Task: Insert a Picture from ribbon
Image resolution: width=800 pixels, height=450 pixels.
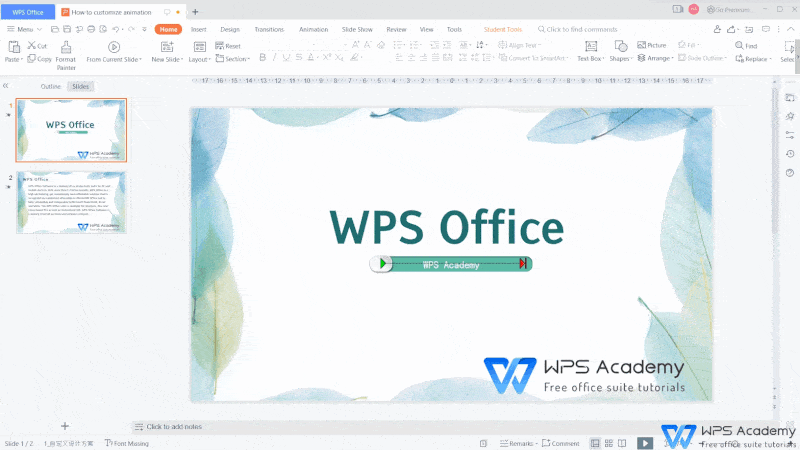Action: [652, 45]
